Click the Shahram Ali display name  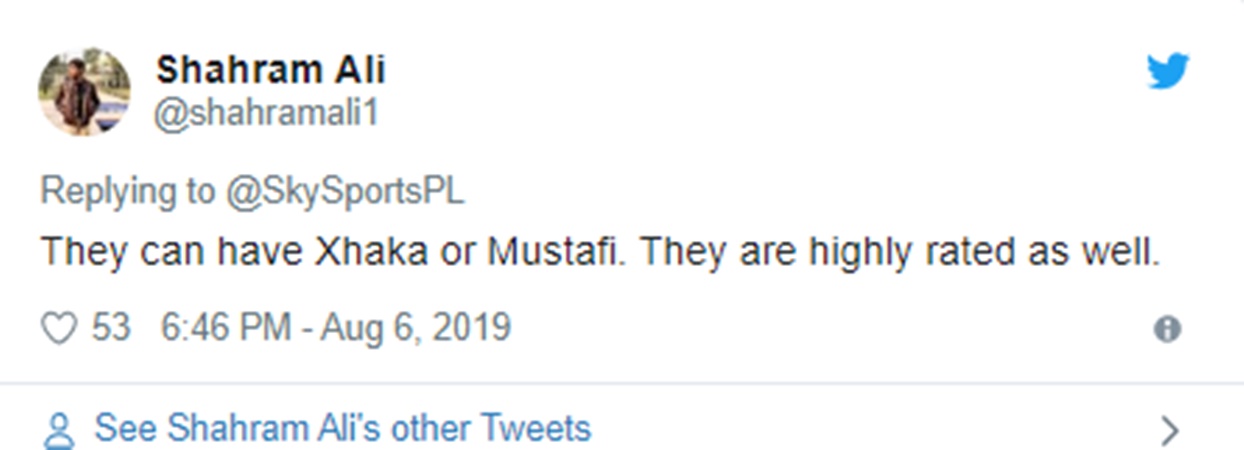pyautogui.click(x=270, y=70)
